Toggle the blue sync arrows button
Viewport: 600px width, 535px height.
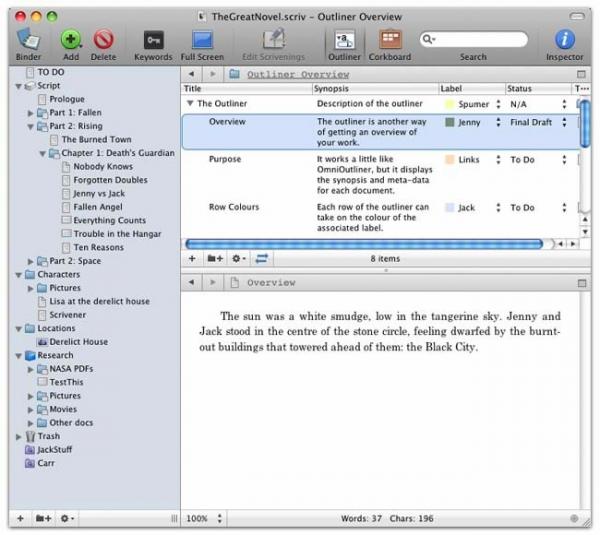[x=262, y=259]
